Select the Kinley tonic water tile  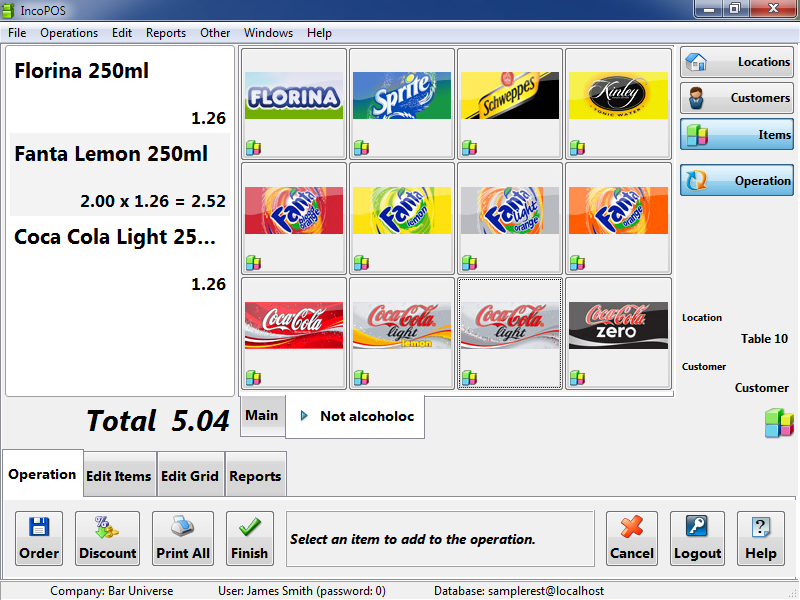[618, 104]
